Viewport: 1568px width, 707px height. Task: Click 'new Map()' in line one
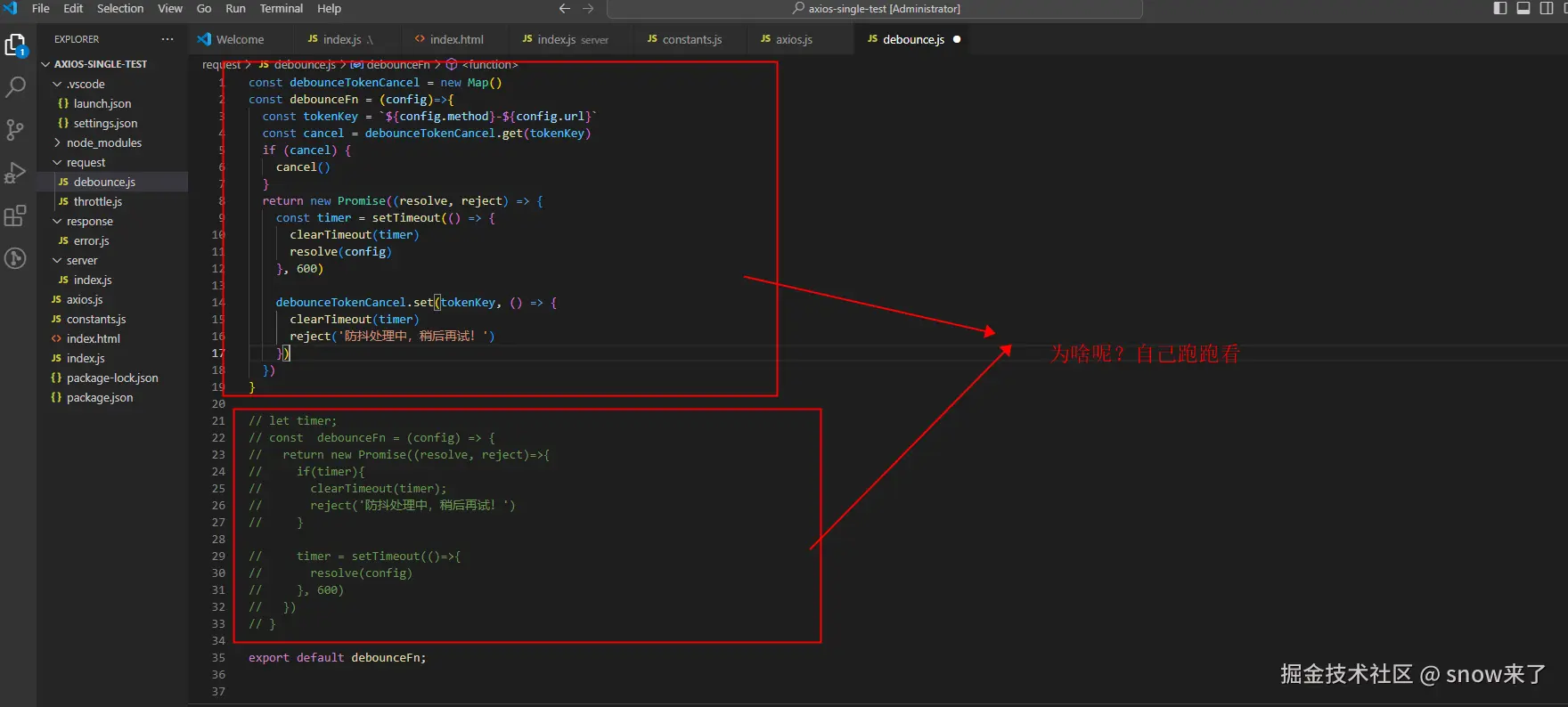[x=471, y=82]
